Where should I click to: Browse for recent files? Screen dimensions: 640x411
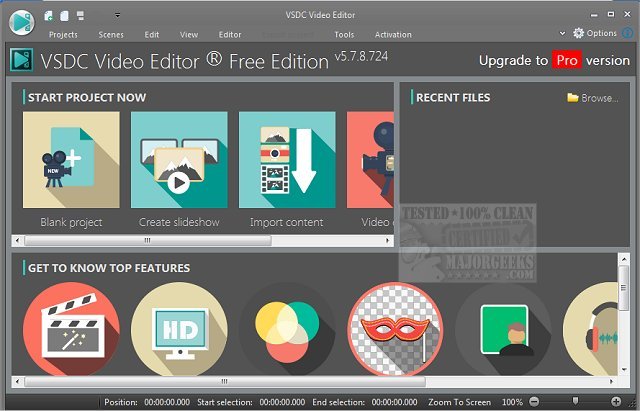pos(593,98)
